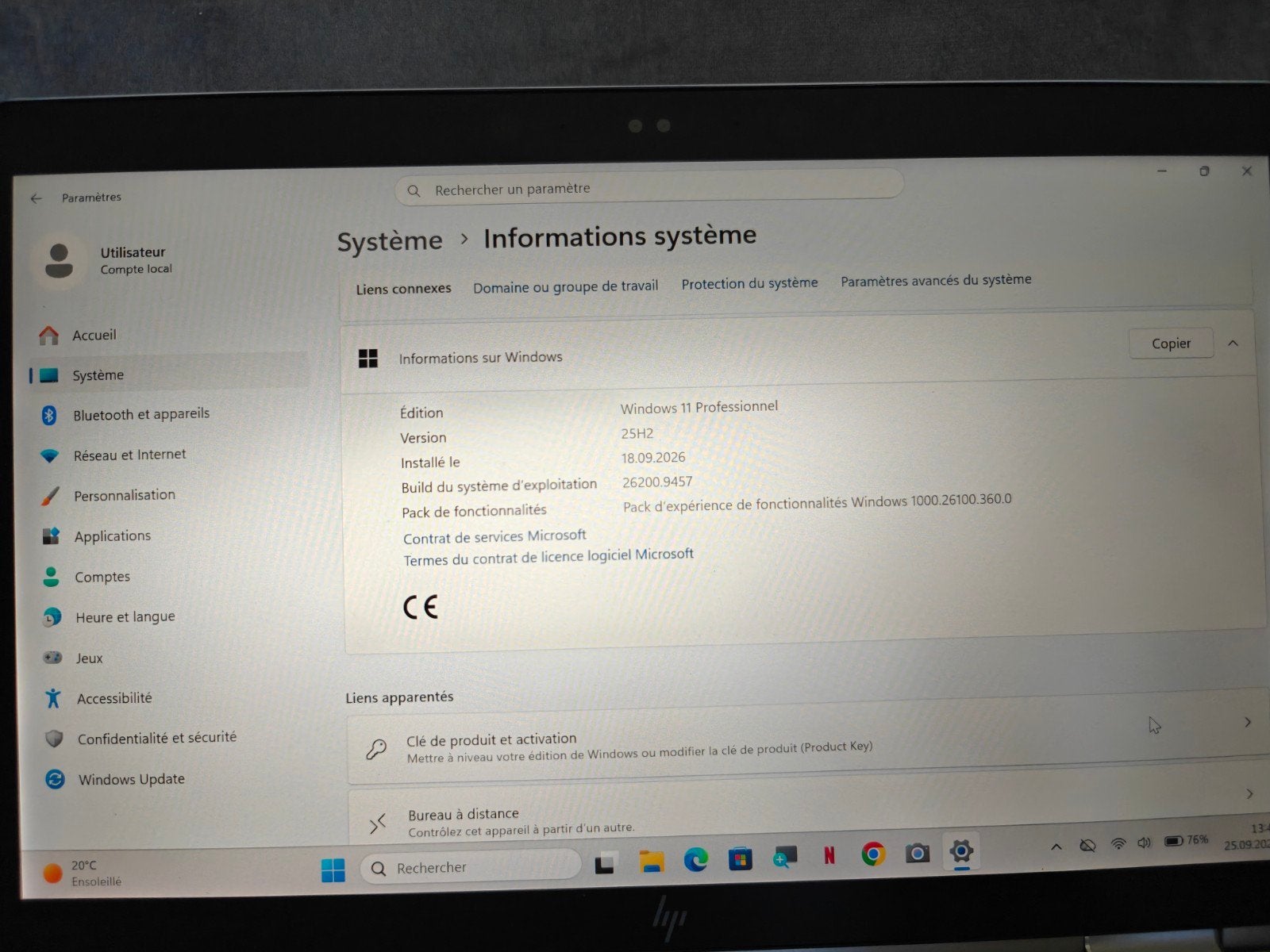This screenshot has width=1270, height=952.
Task: Open Applications settings
Action: coord(112,536)
